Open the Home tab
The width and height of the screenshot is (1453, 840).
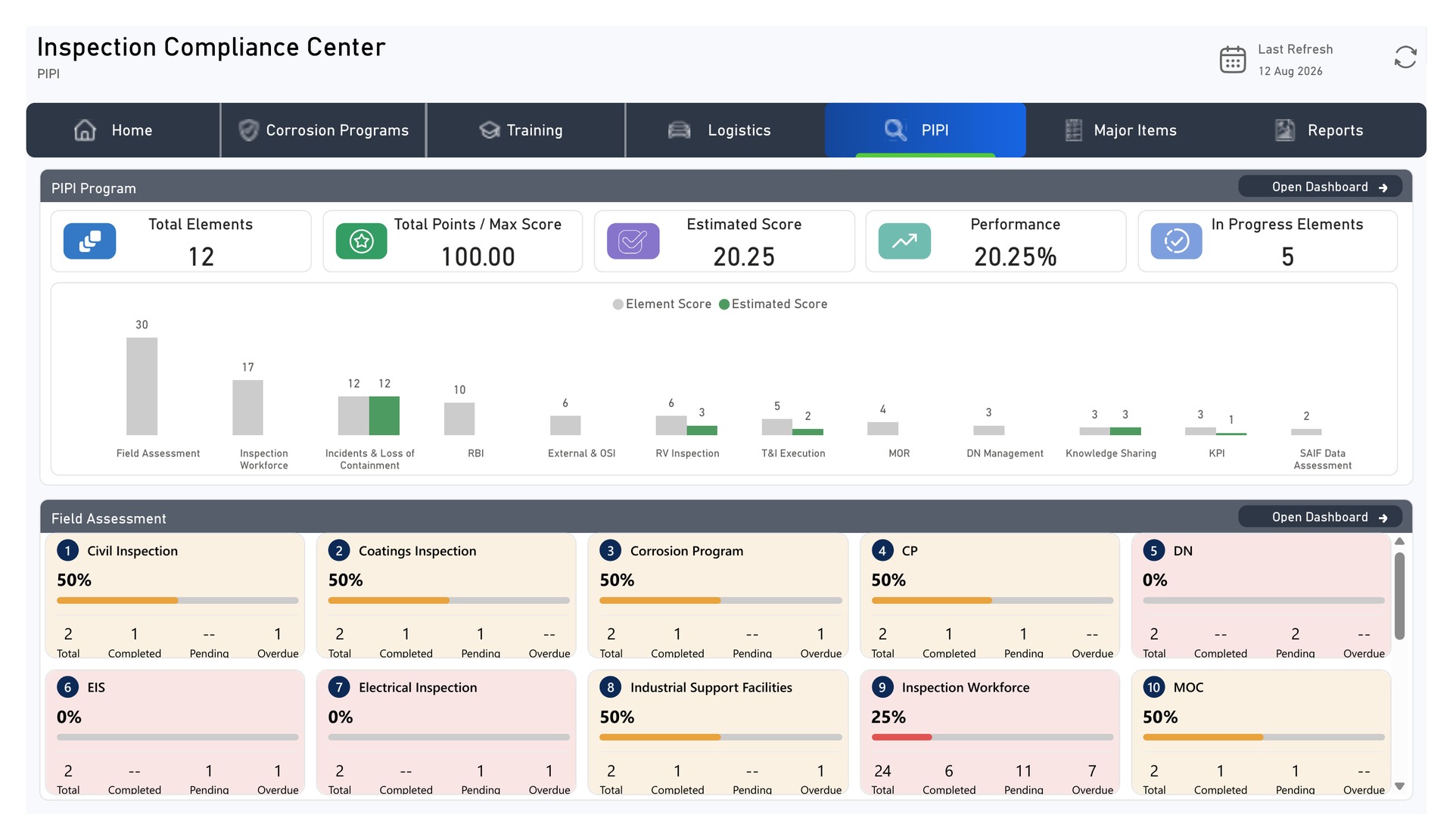123,130
